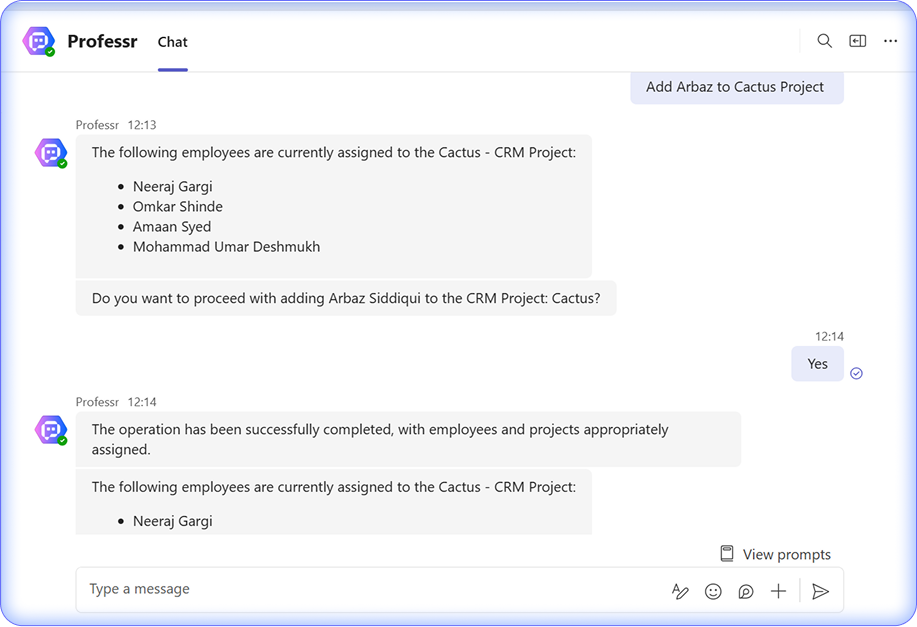This screenshot has width=917, height=627.
Task: Click the Type a message field
Action: pos(370,590)
